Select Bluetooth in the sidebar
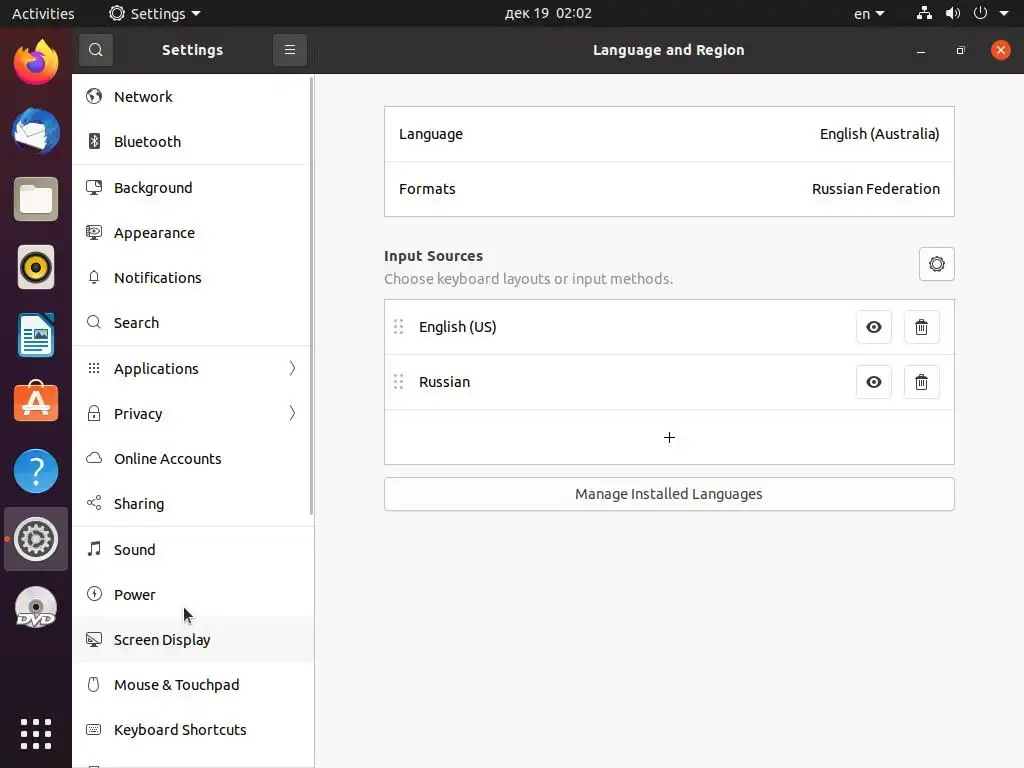The width and height of the screenshot is (1024, 768). (147, 142)
